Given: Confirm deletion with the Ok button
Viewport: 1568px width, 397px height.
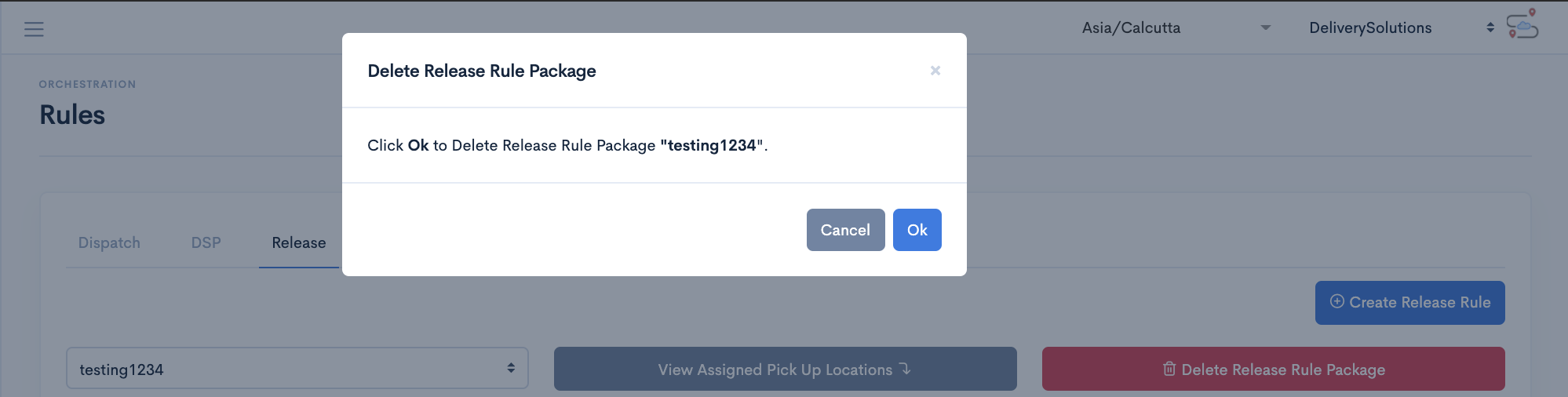Looking at the screenshot, I should pos(917,230).
